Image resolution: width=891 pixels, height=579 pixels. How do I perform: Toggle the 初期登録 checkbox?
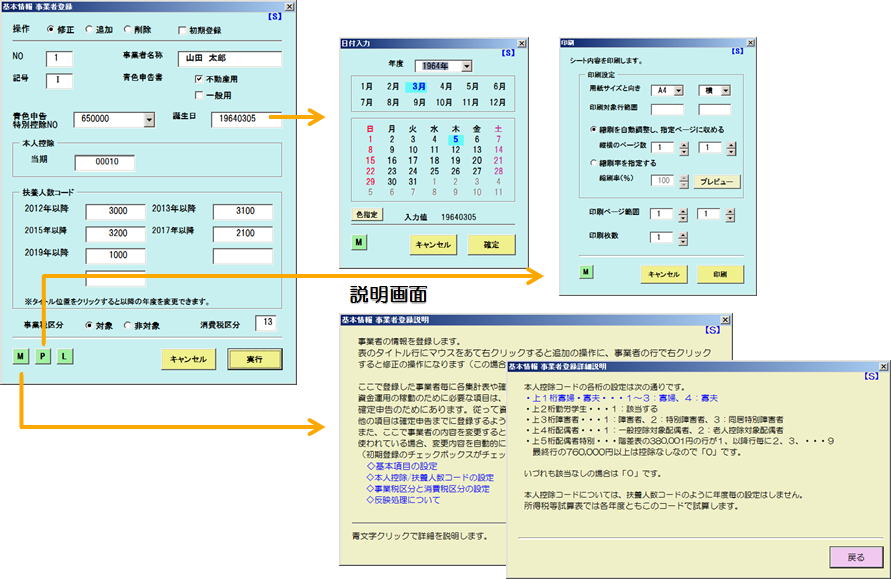[182, 30]
